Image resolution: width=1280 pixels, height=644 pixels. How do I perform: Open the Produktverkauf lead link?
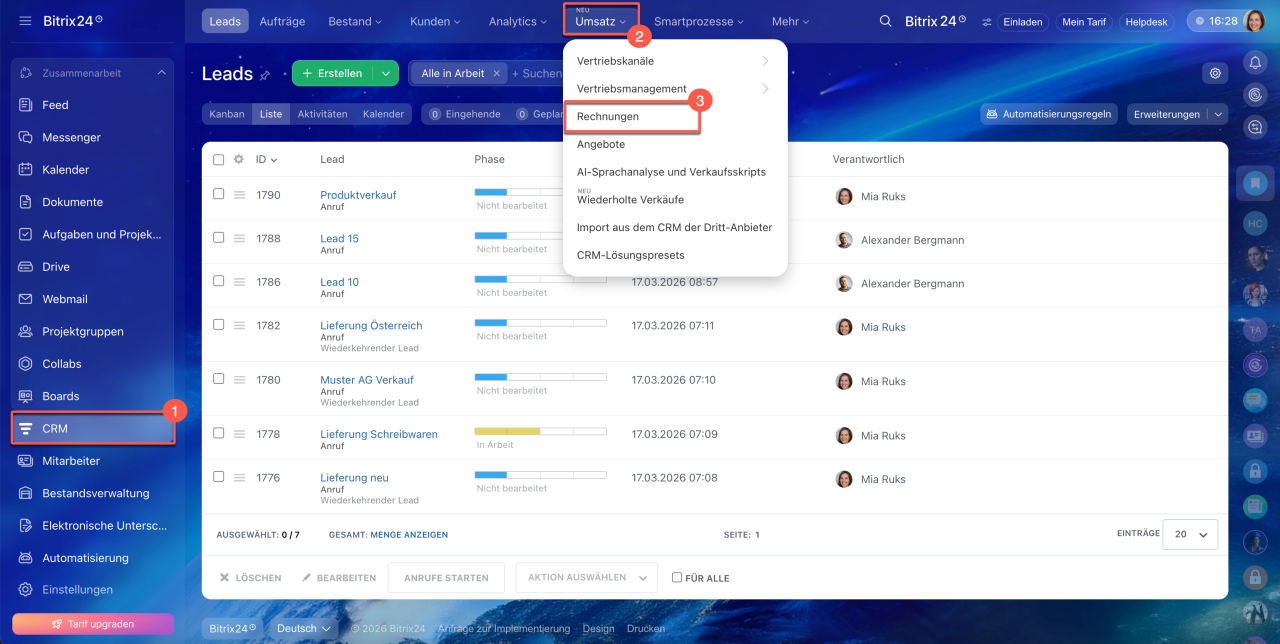pyautogui.click(x=358, y=195)
